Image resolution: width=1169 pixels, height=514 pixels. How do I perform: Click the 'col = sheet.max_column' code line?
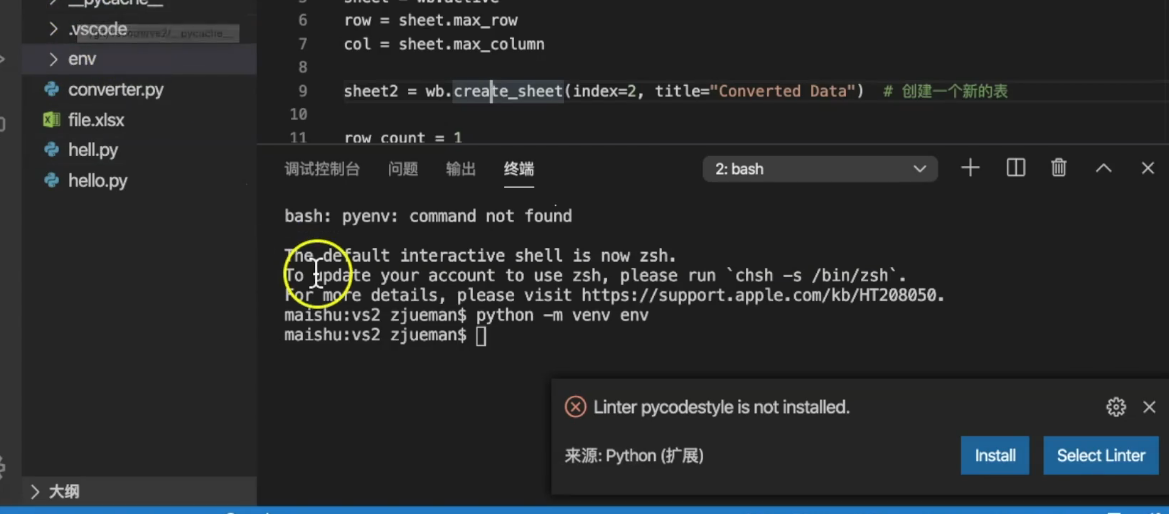(x=444, y=44)
